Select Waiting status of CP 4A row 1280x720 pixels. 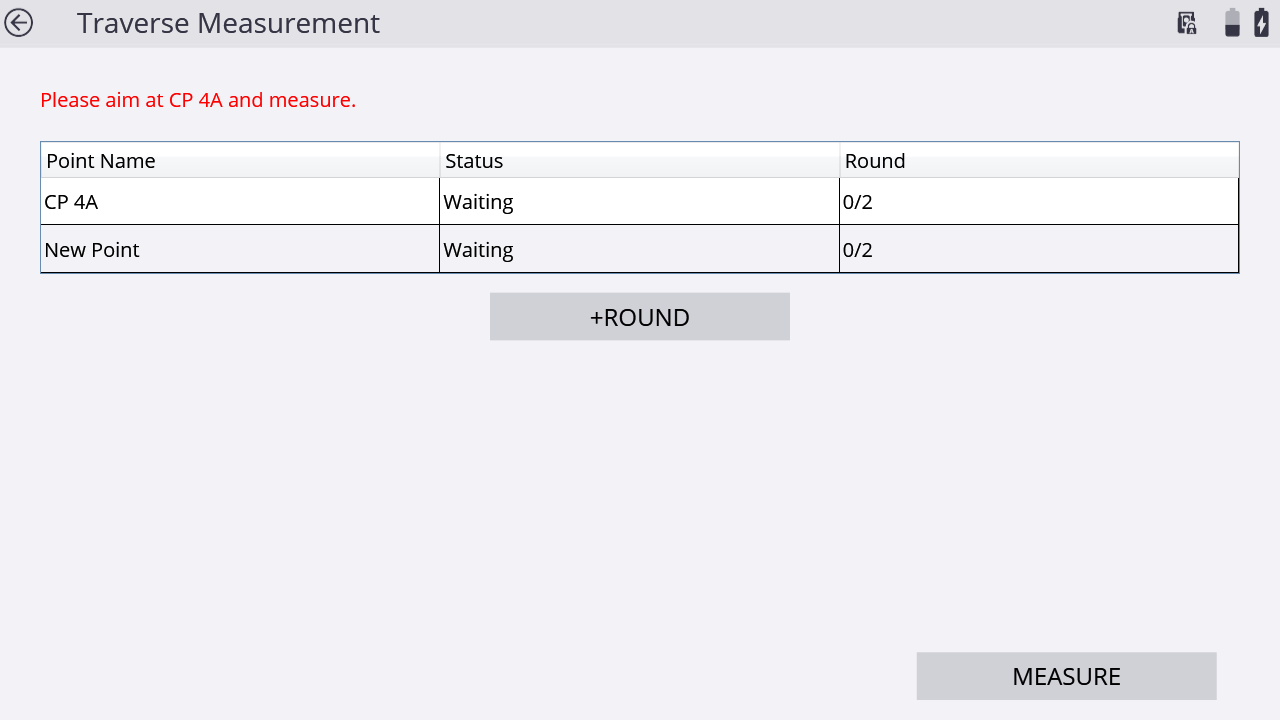pyautogui.click(x=640, y=202)
